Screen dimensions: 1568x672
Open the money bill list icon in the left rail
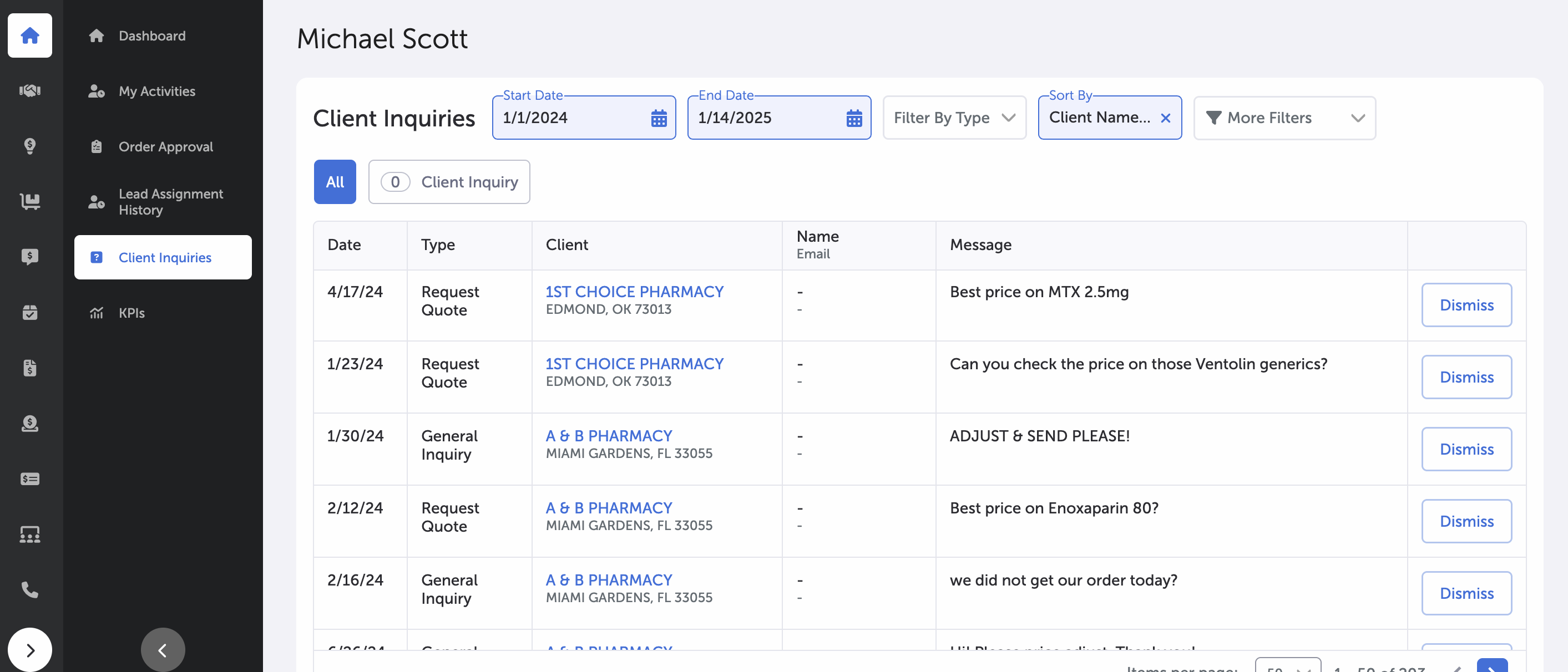pos(30,479)
